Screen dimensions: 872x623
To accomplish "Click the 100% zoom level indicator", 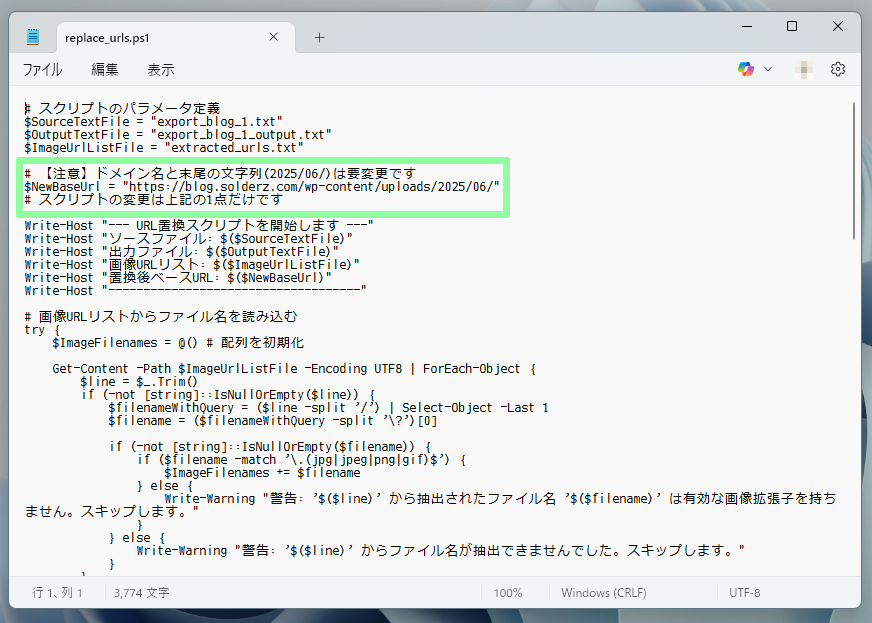I will pos(507,592).
